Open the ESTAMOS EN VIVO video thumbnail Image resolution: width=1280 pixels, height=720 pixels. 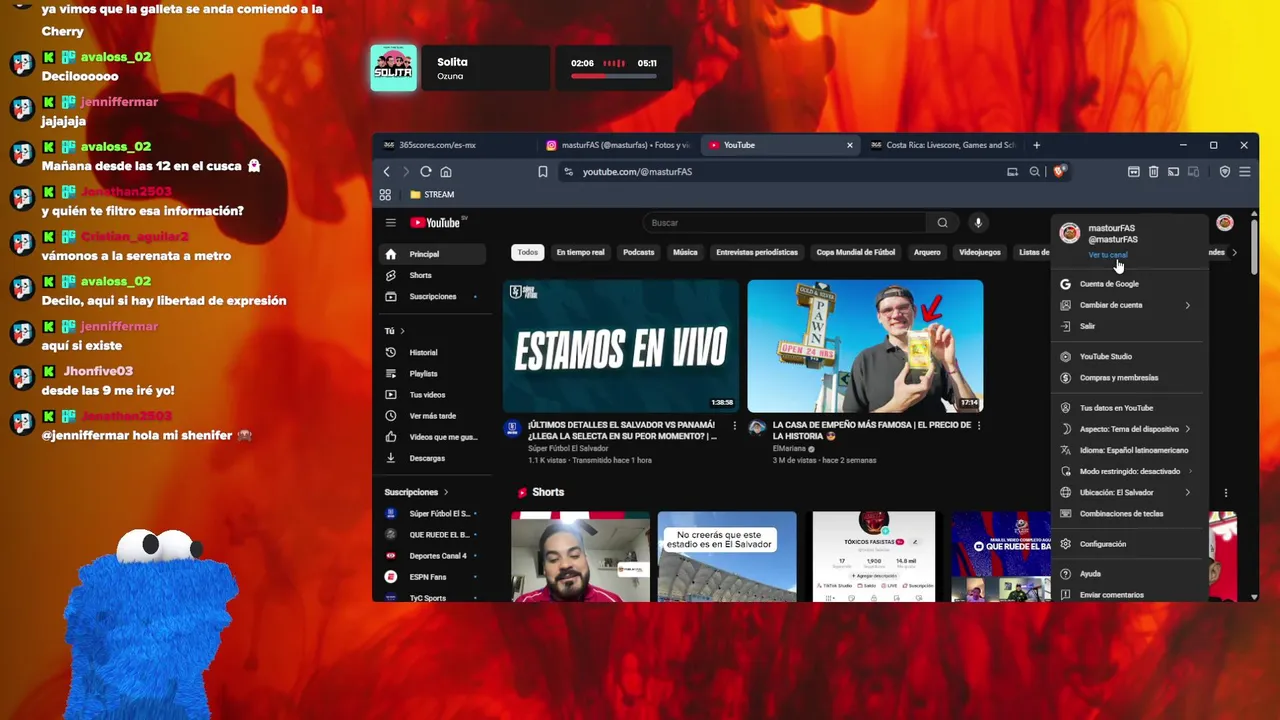pos(620,346)
